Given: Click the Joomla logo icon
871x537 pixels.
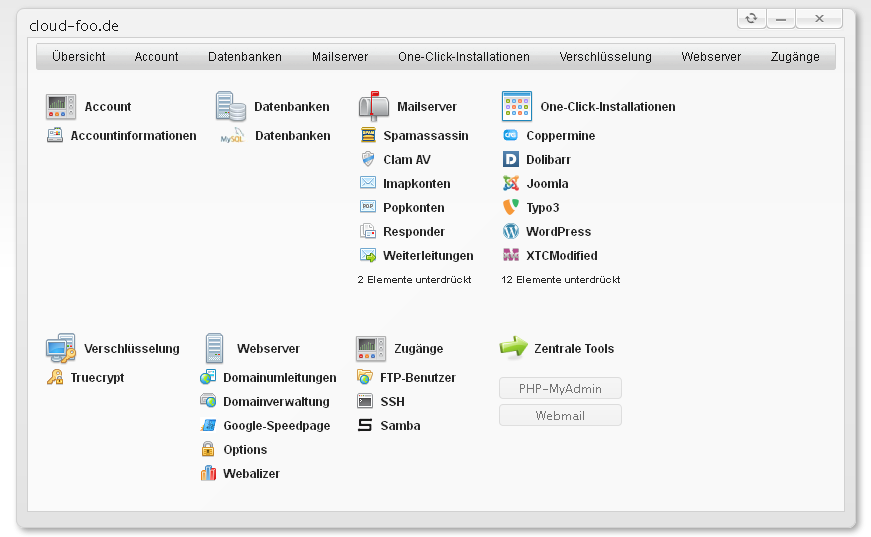Looking at the screenshot, I should click(x=510, y=183).
